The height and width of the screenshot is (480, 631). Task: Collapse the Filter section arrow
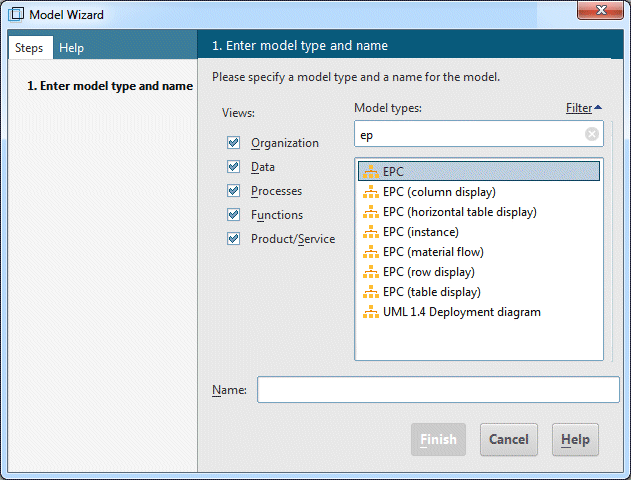click(598, 107)
